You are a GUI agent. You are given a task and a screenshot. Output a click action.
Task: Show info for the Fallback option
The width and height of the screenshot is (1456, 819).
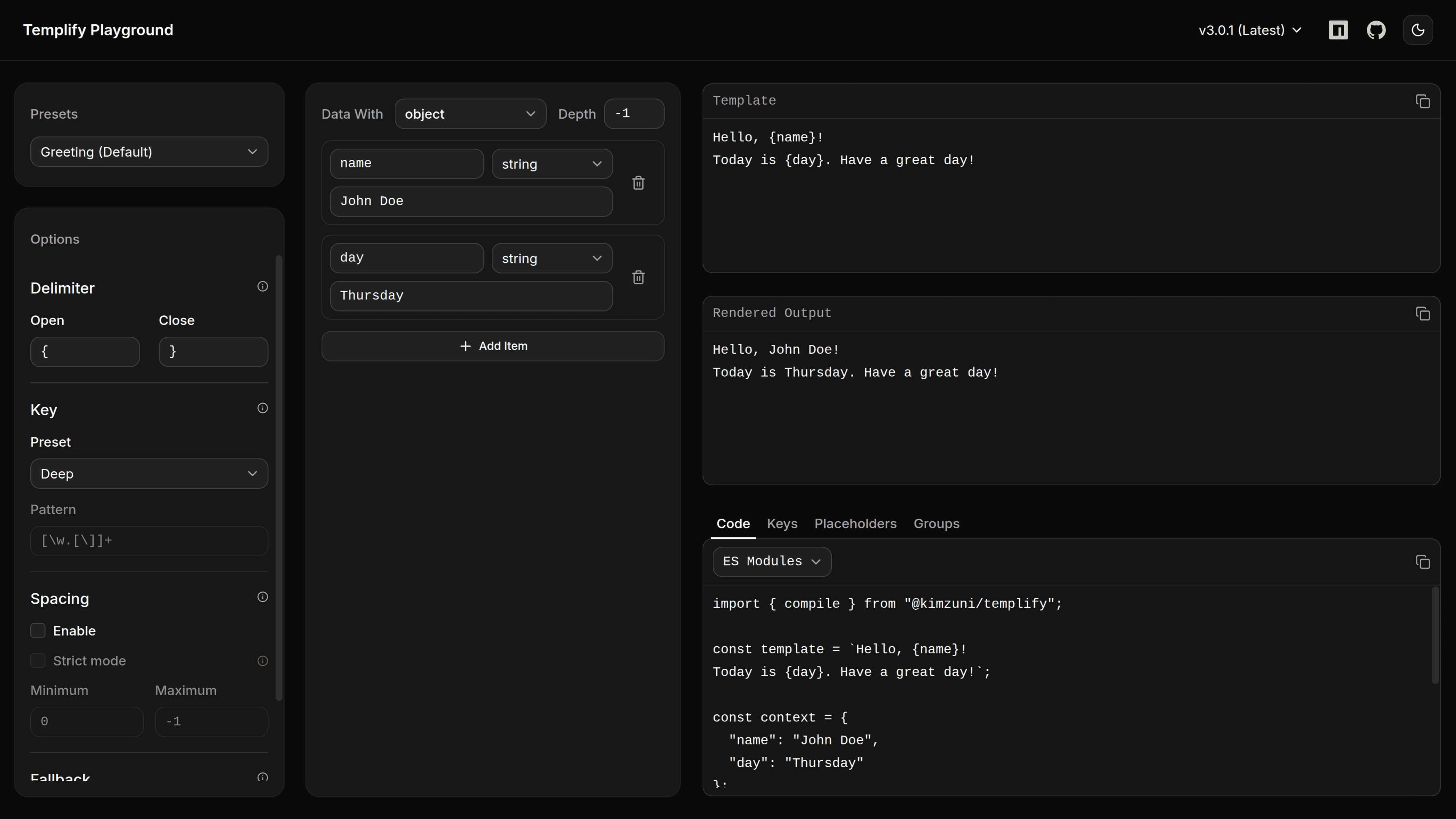click(262, 777)
